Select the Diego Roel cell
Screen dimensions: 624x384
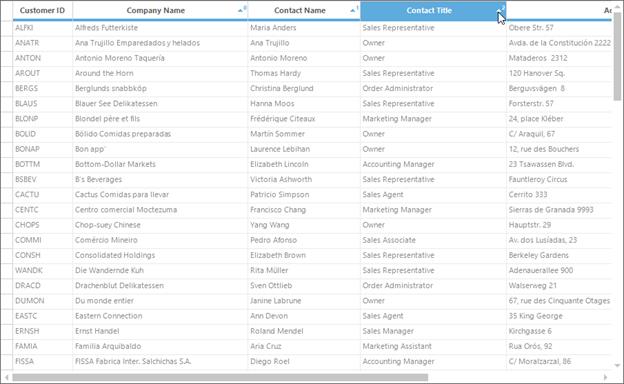coord(304,361)
